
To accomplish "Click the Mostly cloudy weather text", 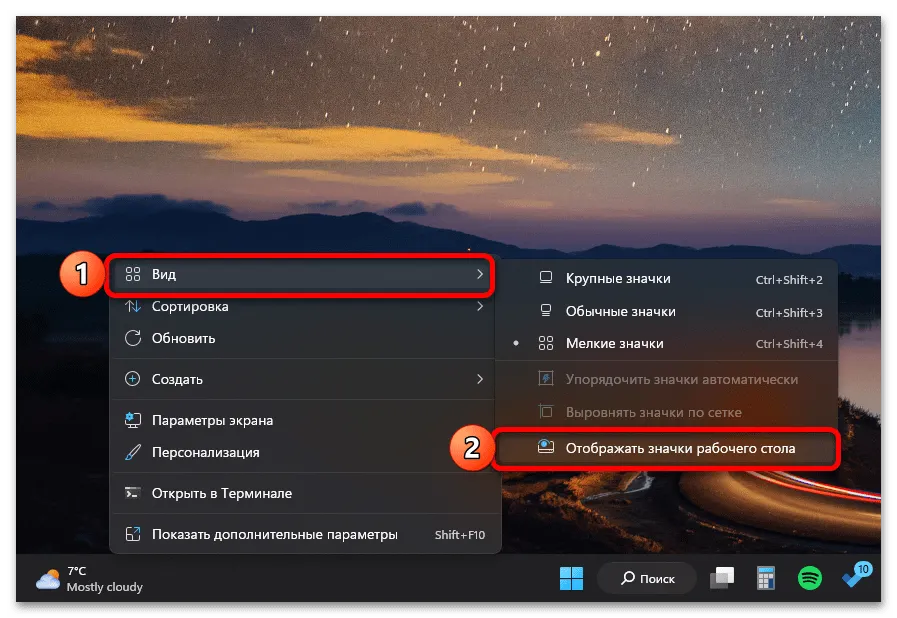I will point(104,587).
